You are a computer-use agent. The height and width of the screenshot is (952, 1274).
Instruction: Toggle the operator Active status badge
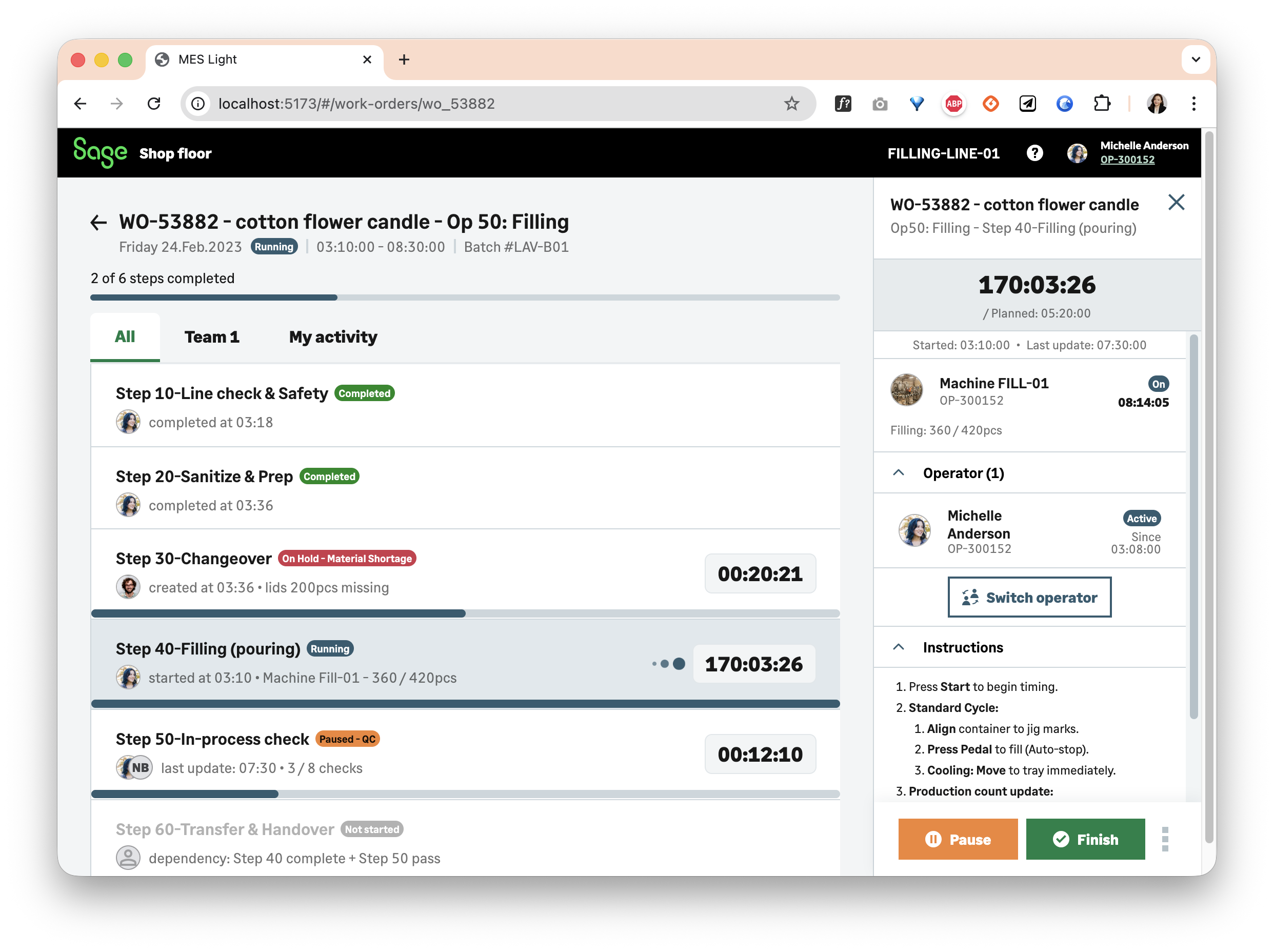[1142, 519]
